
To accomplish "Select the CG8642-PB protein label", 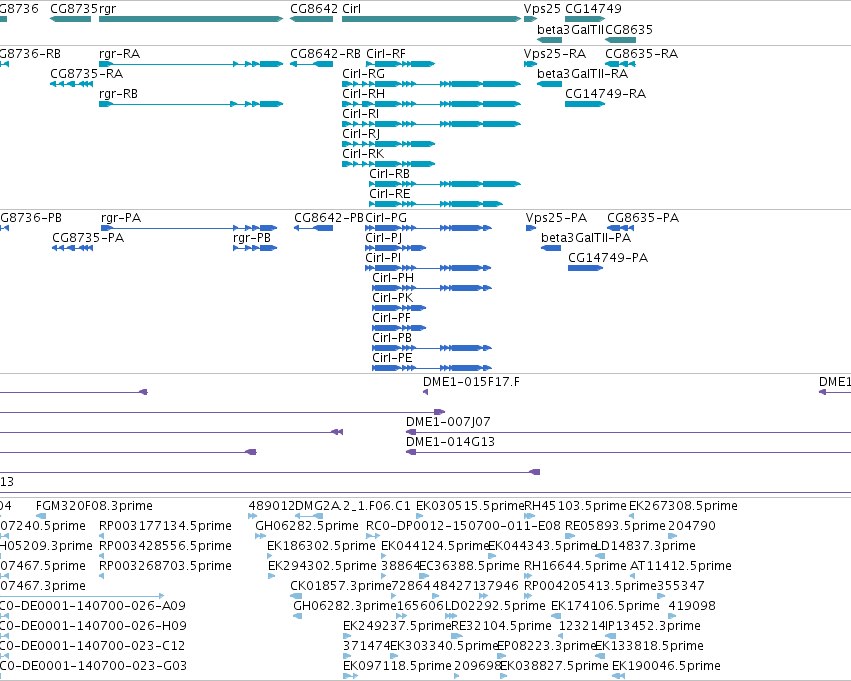I will coord(329,218).
